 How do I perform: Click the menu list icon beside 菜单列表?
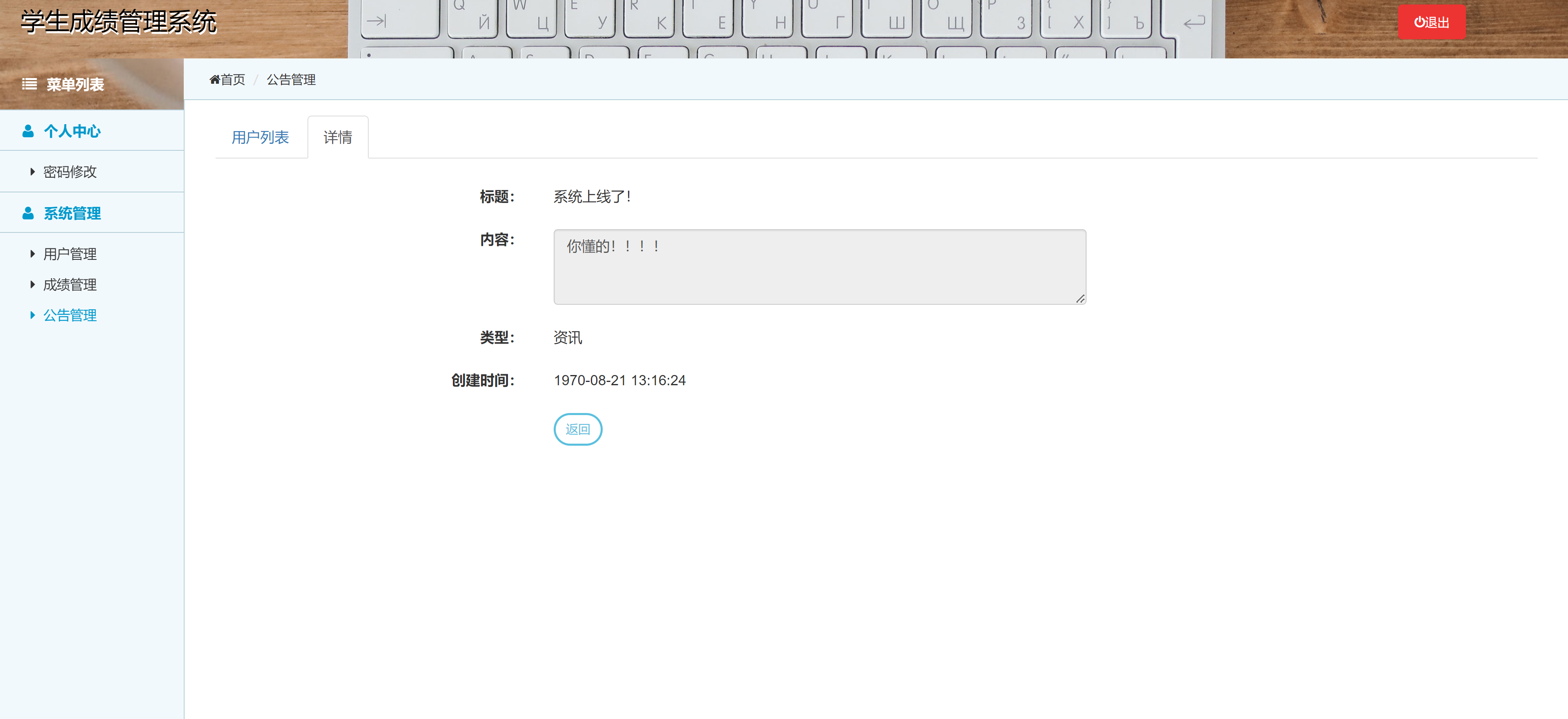coord(29,85)
